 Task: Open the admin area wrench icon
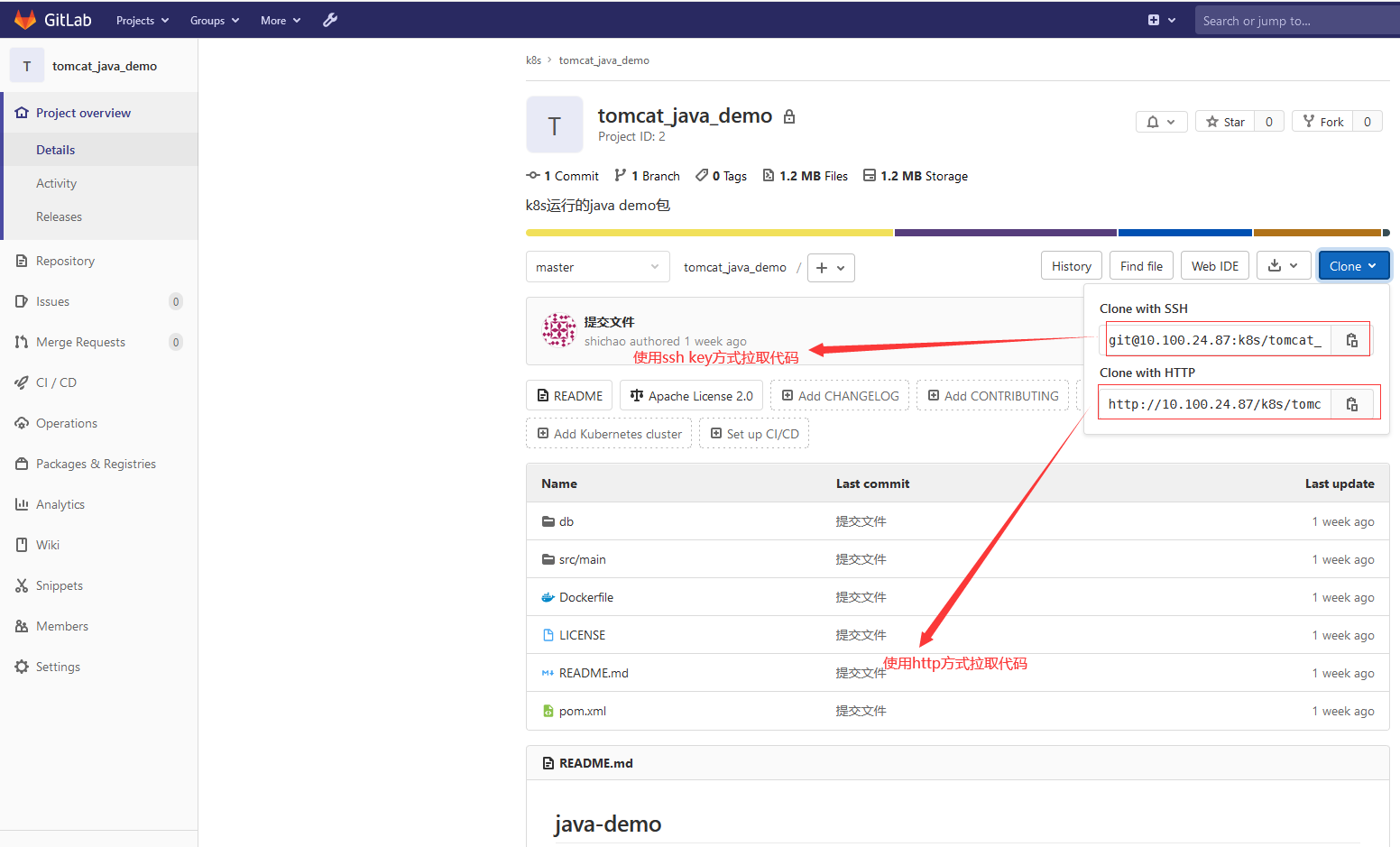(x=330, y=20)
